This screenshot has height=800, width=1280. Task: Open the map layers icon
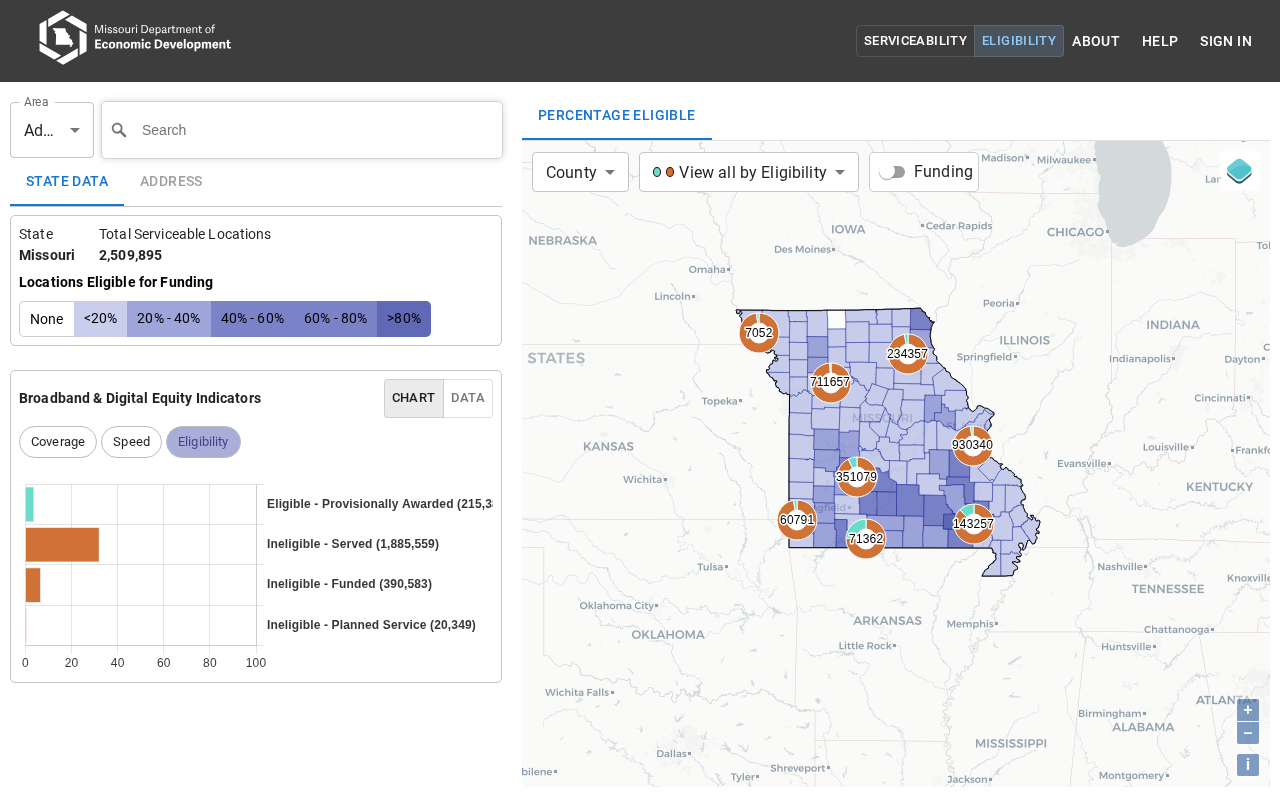(x=1239, y=171)
